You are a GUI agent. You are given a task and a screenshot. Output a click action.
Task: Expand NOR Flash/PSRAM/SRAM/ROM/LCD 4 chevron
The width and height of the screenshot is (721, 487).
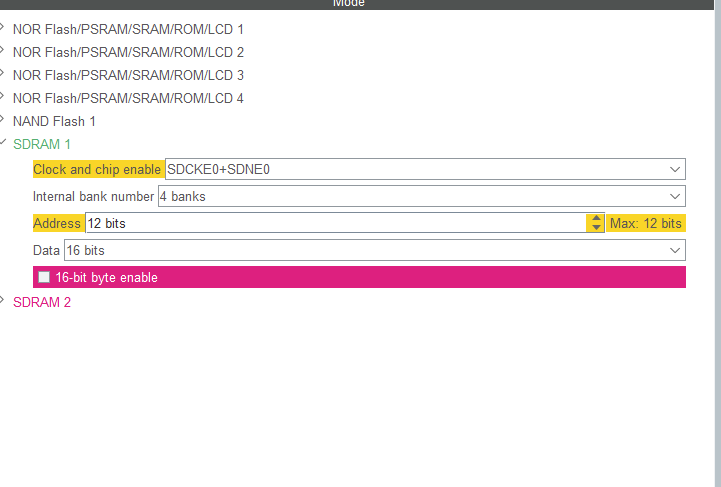pos(2,96)
